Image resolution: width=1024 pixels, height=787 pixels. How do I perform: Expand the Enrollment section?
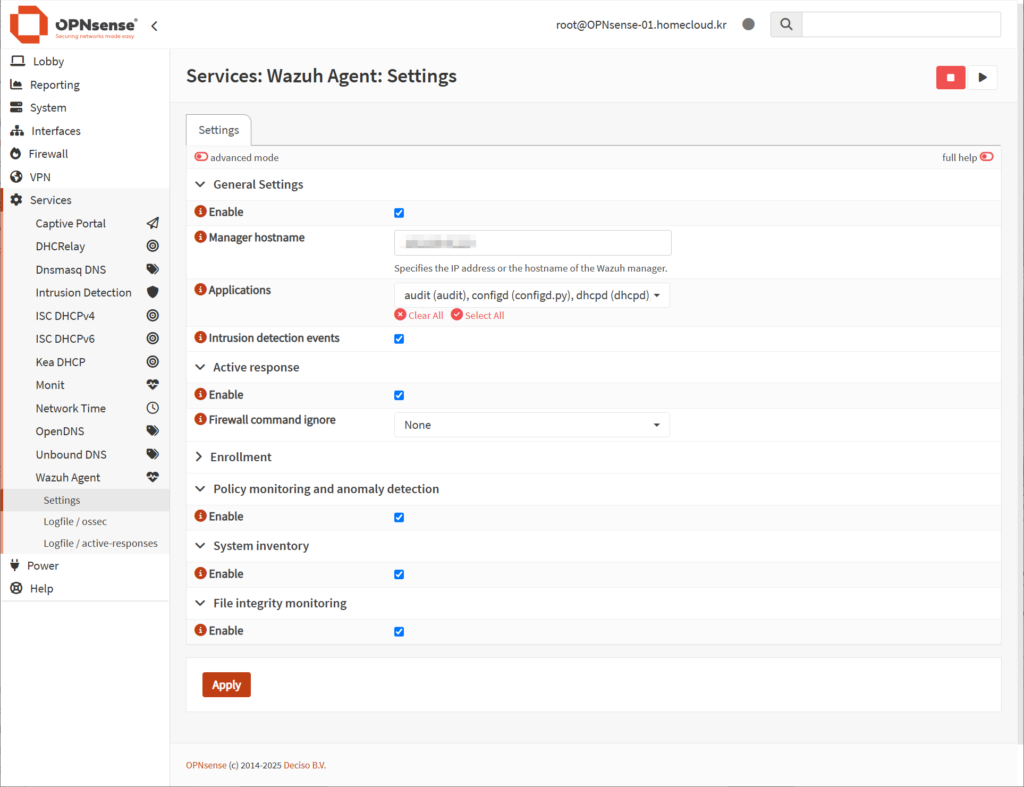click(240, 457)
